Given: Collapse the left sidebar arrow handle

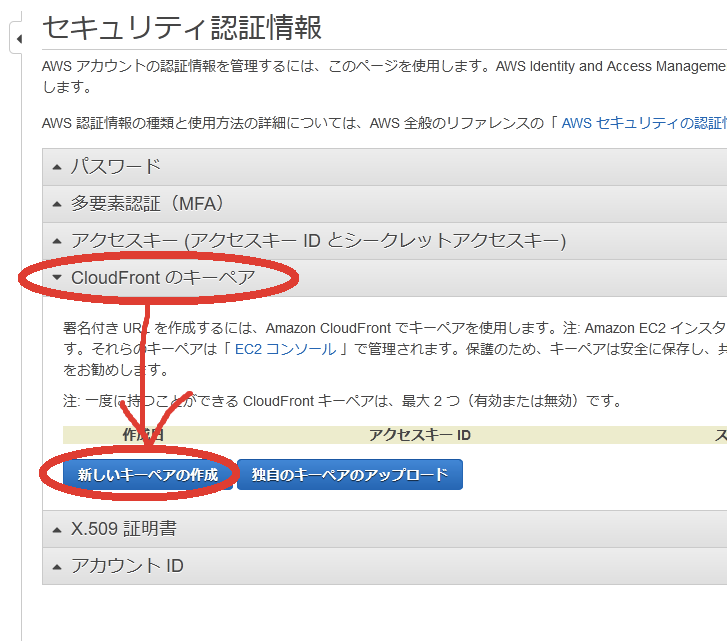Looking at the screenshot, I should pos(17,38).
